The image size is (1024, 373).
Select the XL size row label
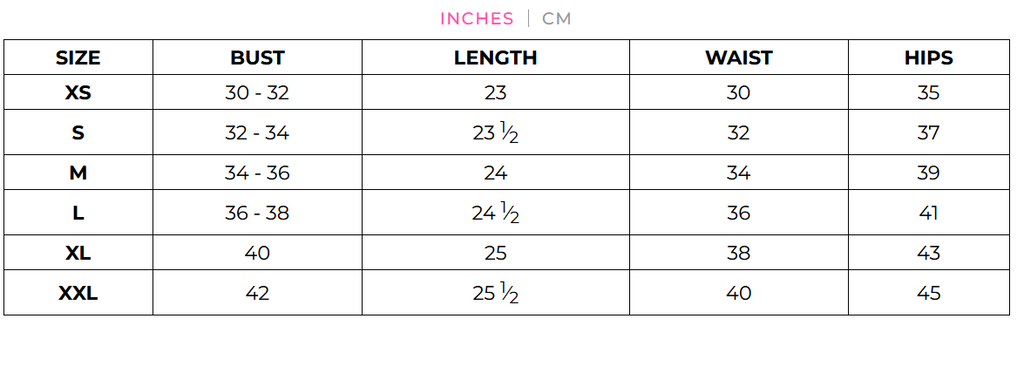[78, 253]
